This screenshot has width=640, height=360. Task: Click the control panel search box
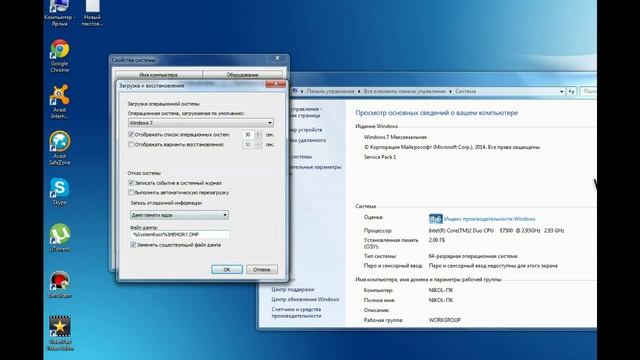588,91
